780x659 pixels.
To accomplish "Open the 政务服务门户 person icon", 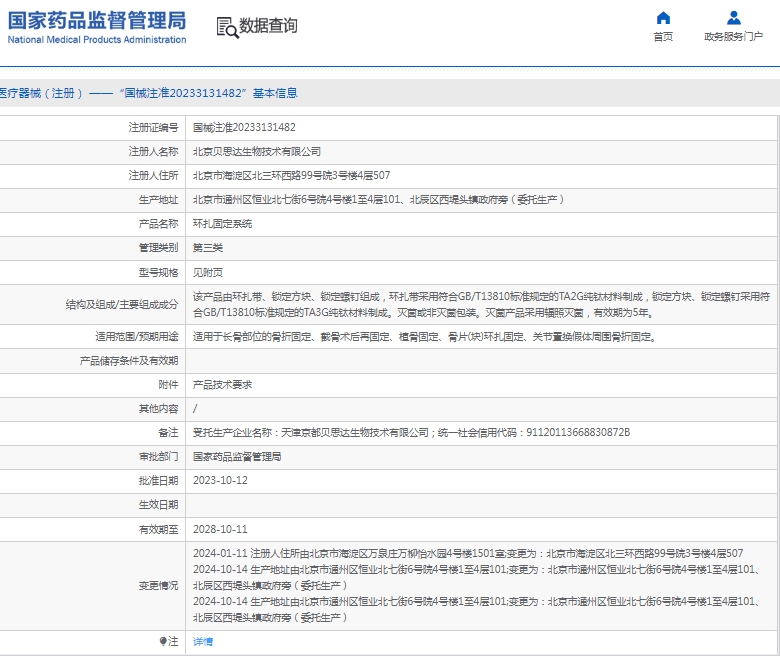I will (733, 18).
